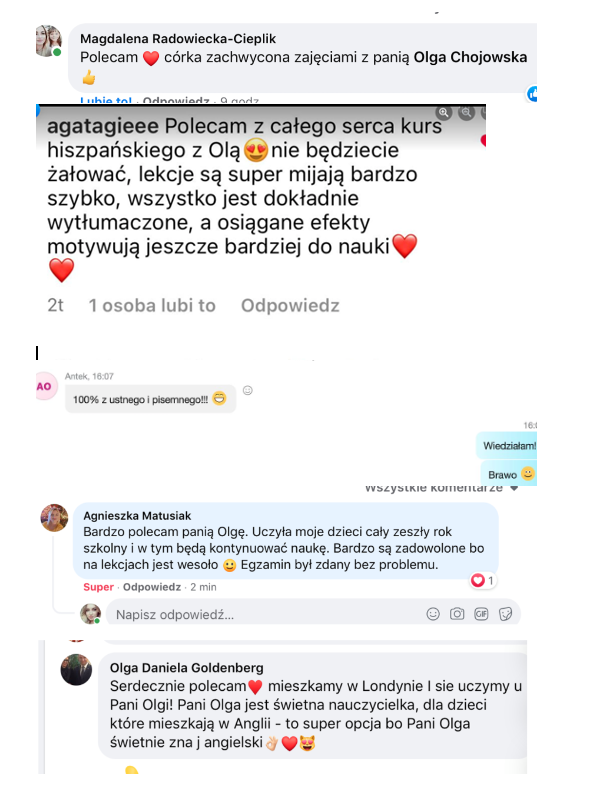Click the camera icon in reply field

[x=457, y=614]
